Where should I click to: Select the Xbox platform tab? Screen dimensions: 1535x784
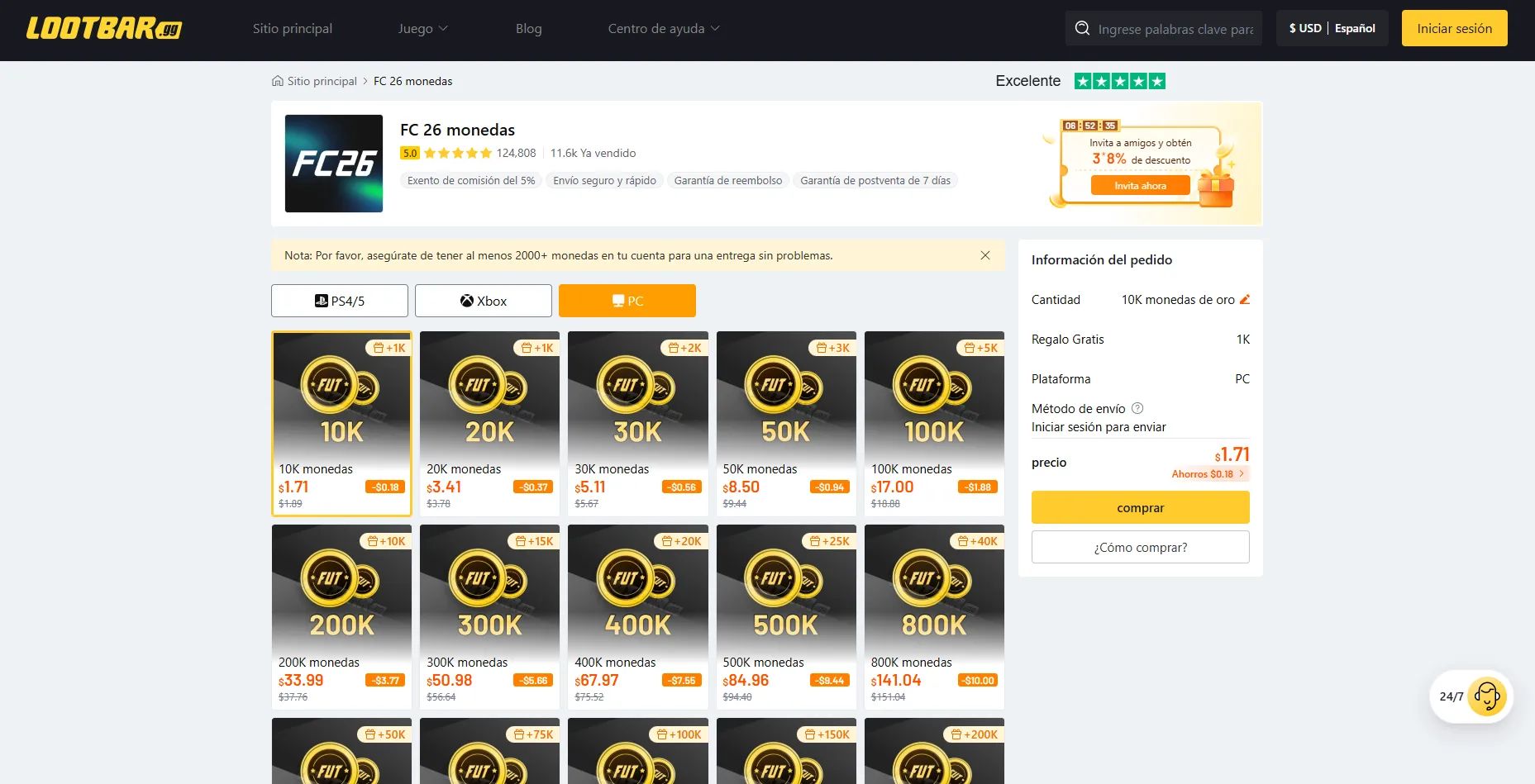coord(484,301)
